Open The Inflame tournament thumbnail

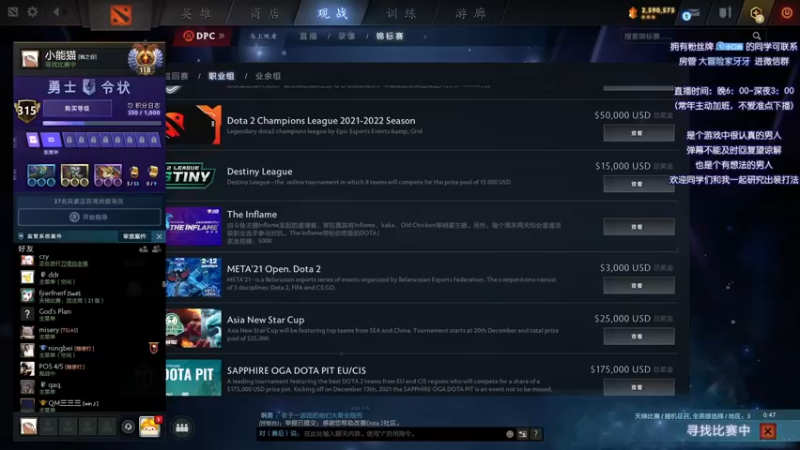(193, 226)
